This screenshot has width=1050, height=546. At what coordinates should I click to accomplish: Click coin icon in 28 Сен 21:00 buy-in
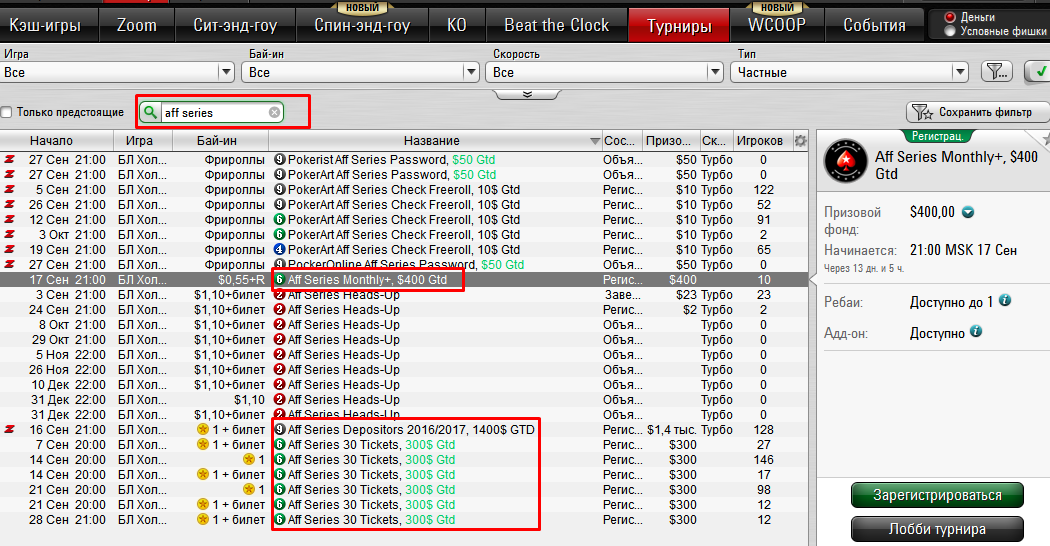pos(203,519)
